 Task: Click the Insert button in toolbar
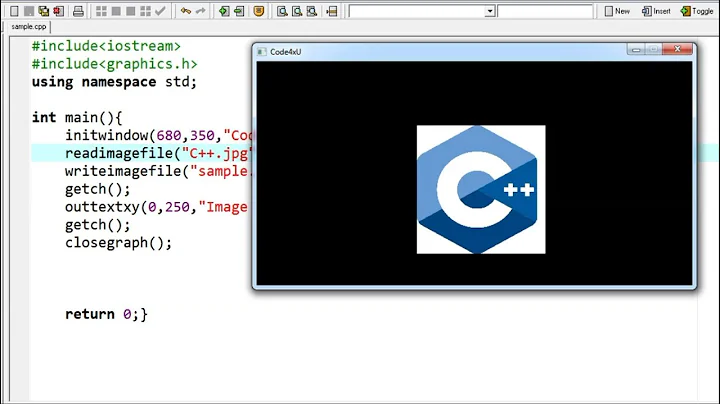click(656, 11)
